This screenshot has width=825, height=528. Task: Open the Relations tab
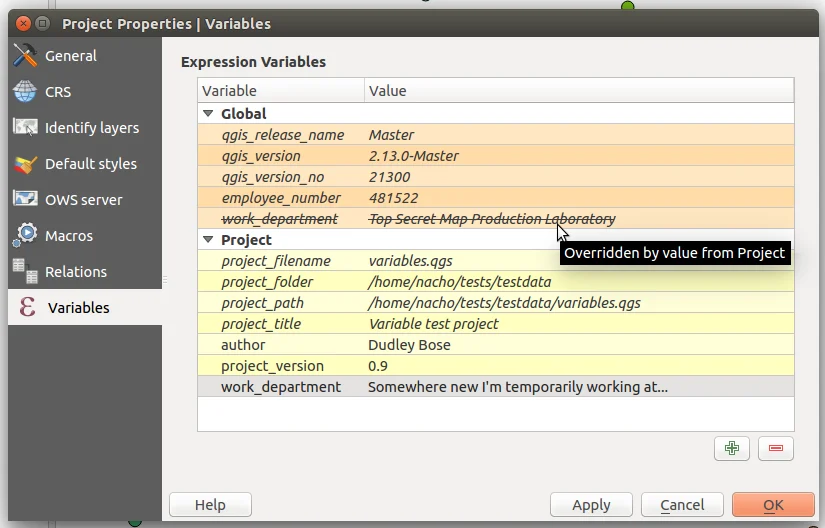[85, 272]
